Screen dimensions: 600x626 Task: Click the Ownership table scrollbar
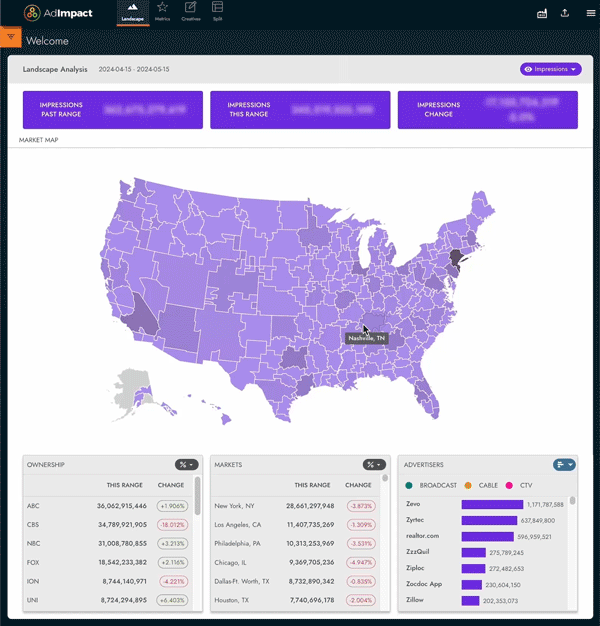click(197, 496)
